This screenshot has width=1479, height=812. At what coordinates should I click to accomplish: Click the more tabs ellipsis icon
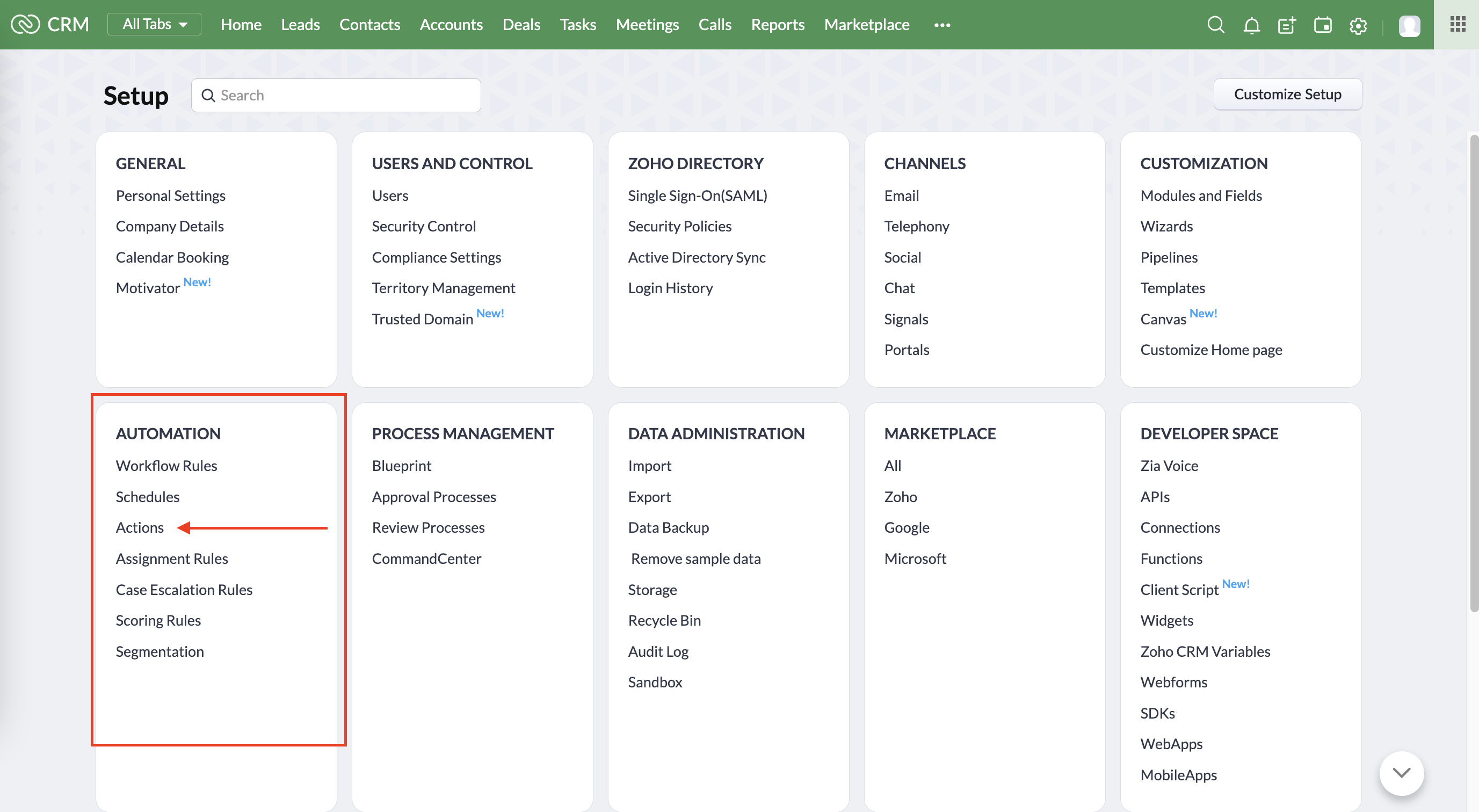tap(942, 25)
